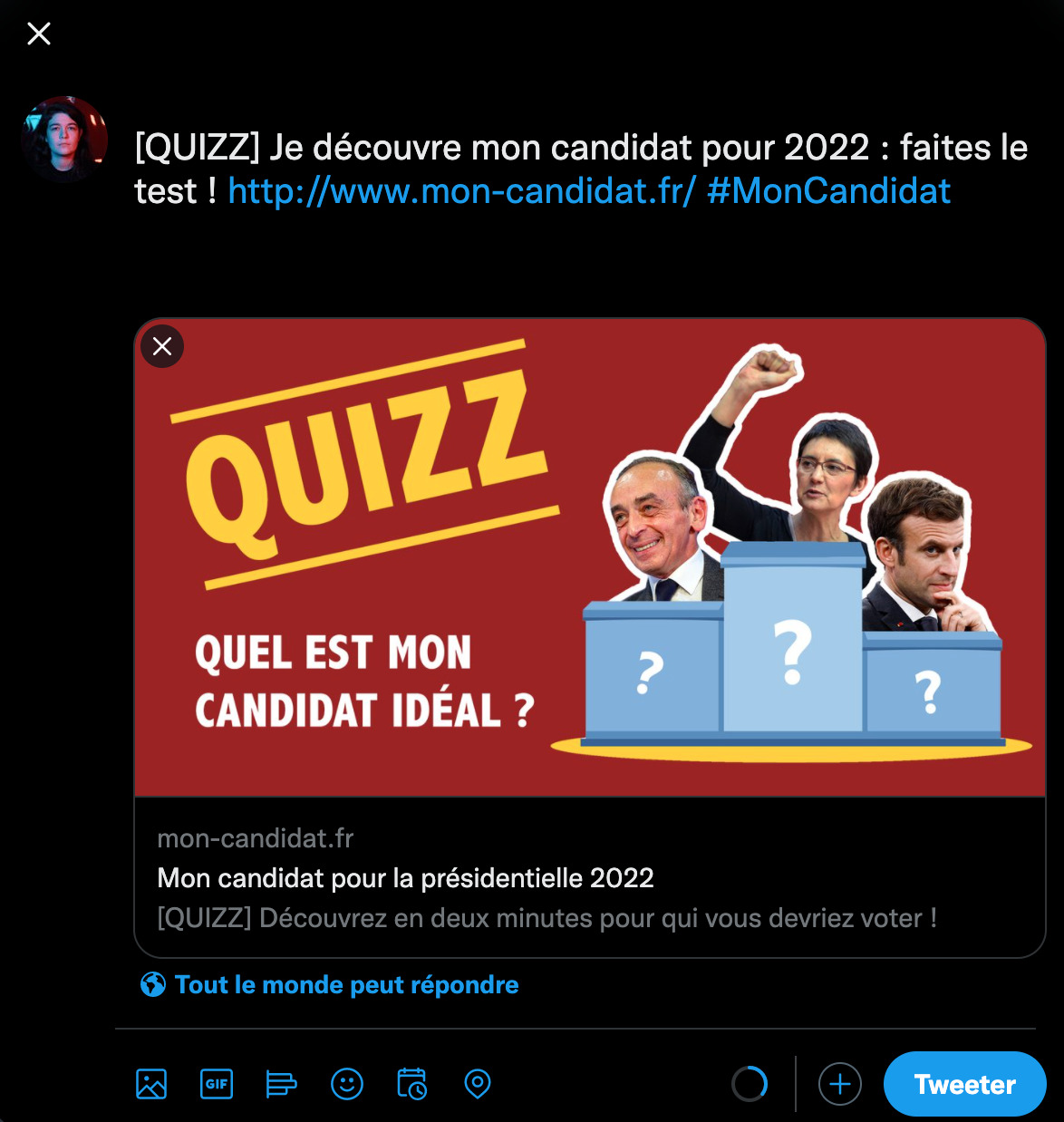Change who can reply: Tout le monde peut répondre
The image size is (1064, 1122).
coord(347,985)
